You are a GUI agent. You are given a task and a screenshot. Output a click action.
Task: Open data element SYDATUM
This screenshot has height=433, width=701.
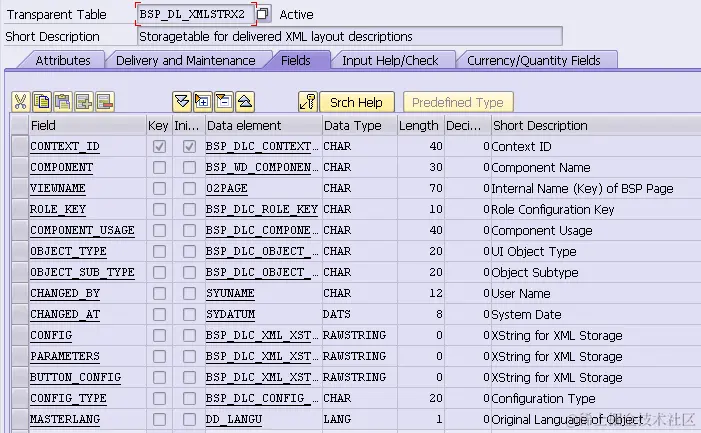point(230,315)
